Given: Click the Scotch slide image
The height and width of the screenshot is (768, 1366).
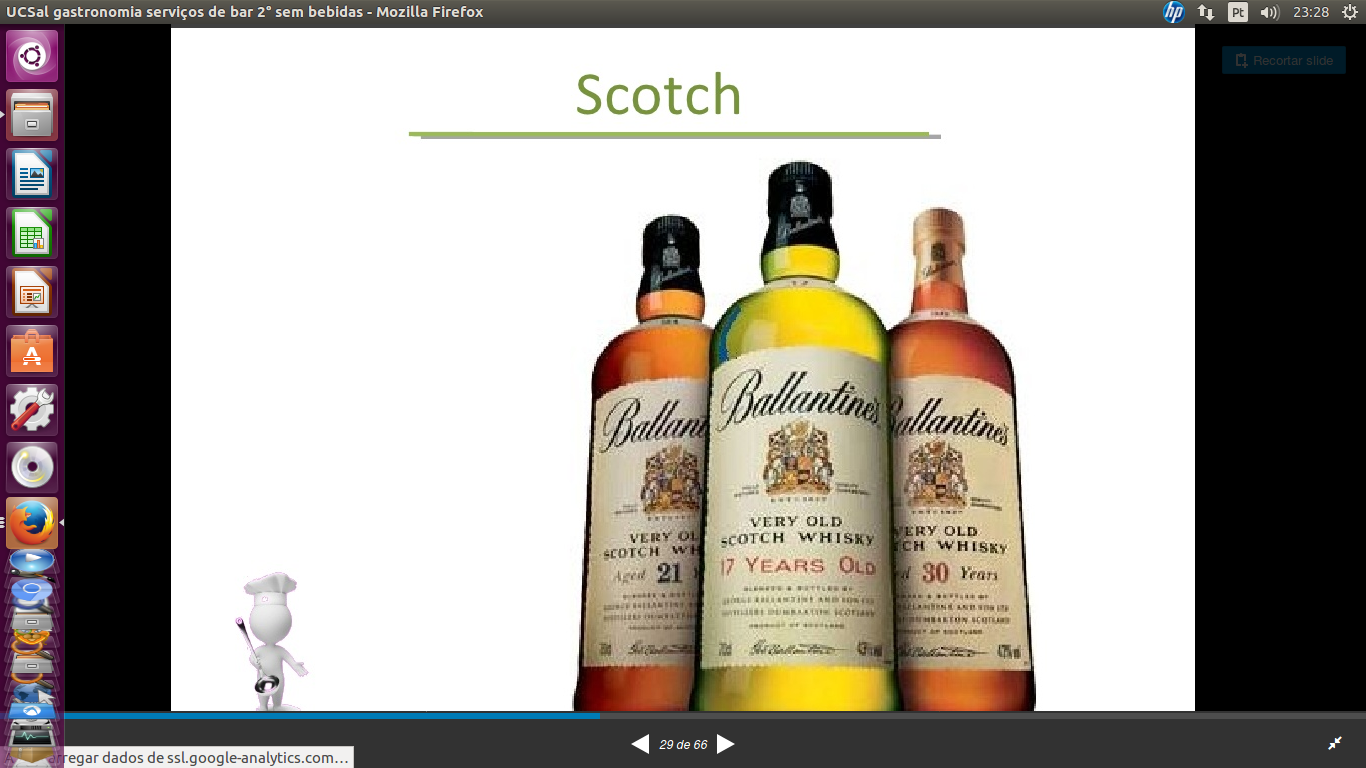Looking at the screenshot, I should pyautogui.click(x=682, y=400).
